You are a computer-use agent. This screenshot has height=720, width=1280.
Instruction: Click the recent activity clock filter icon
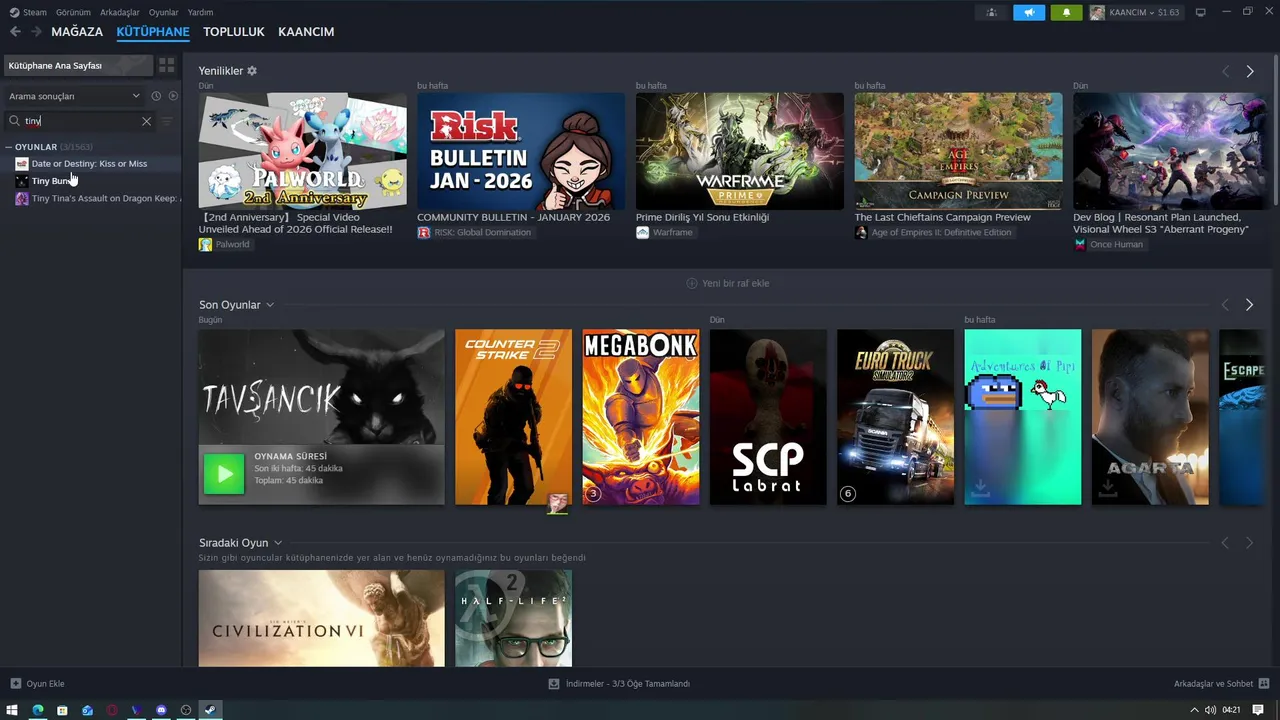156,96
